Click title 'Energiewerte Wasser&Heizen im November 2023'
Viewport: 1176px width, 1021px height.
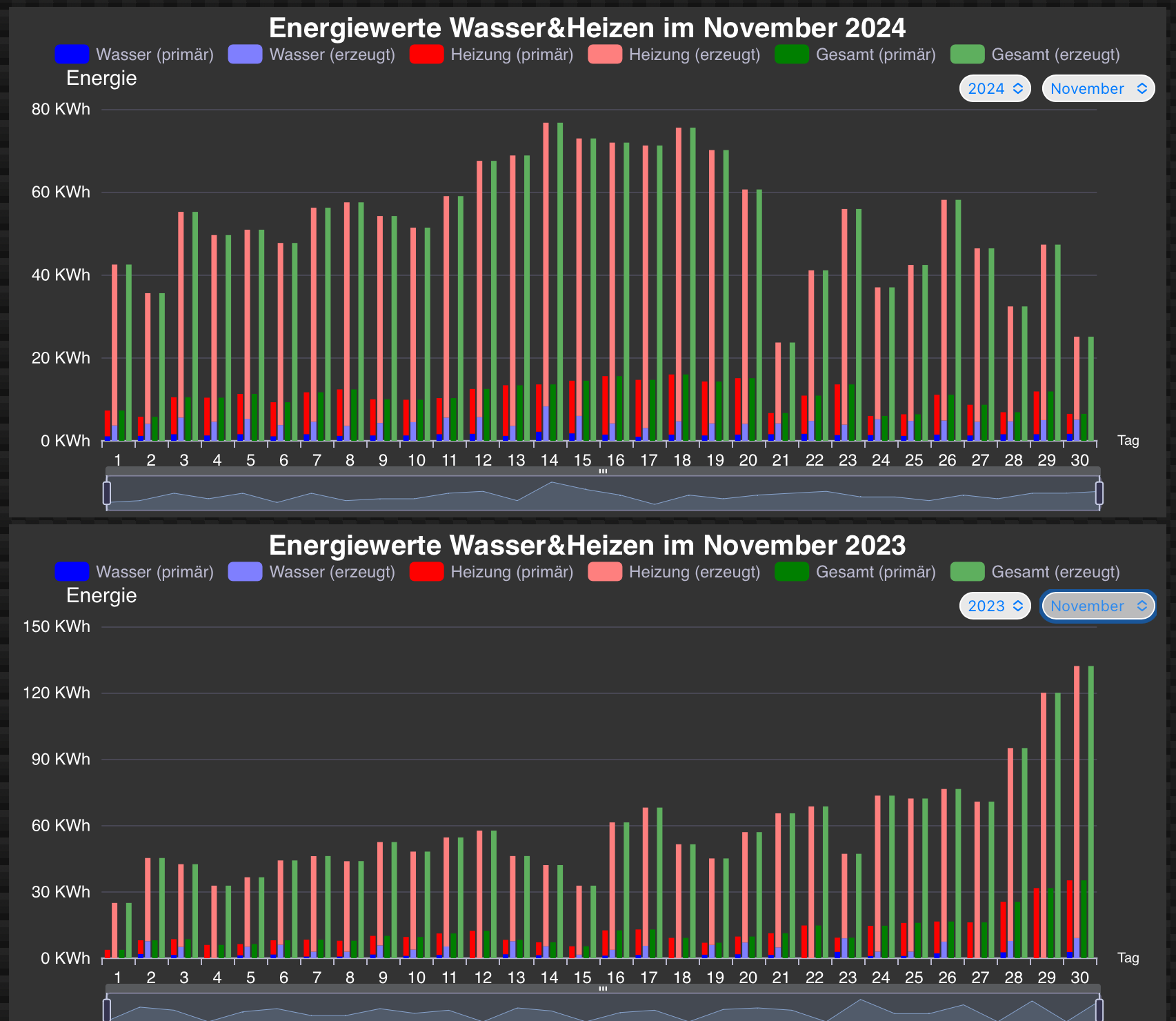pos(587,545)
